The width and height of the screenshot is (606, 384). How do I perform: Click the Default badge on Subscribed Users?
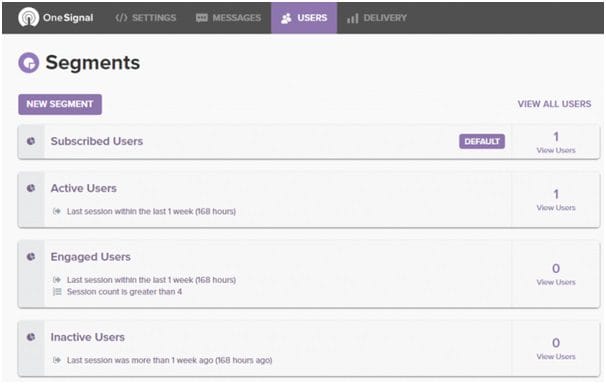click(x=482, y=141)
